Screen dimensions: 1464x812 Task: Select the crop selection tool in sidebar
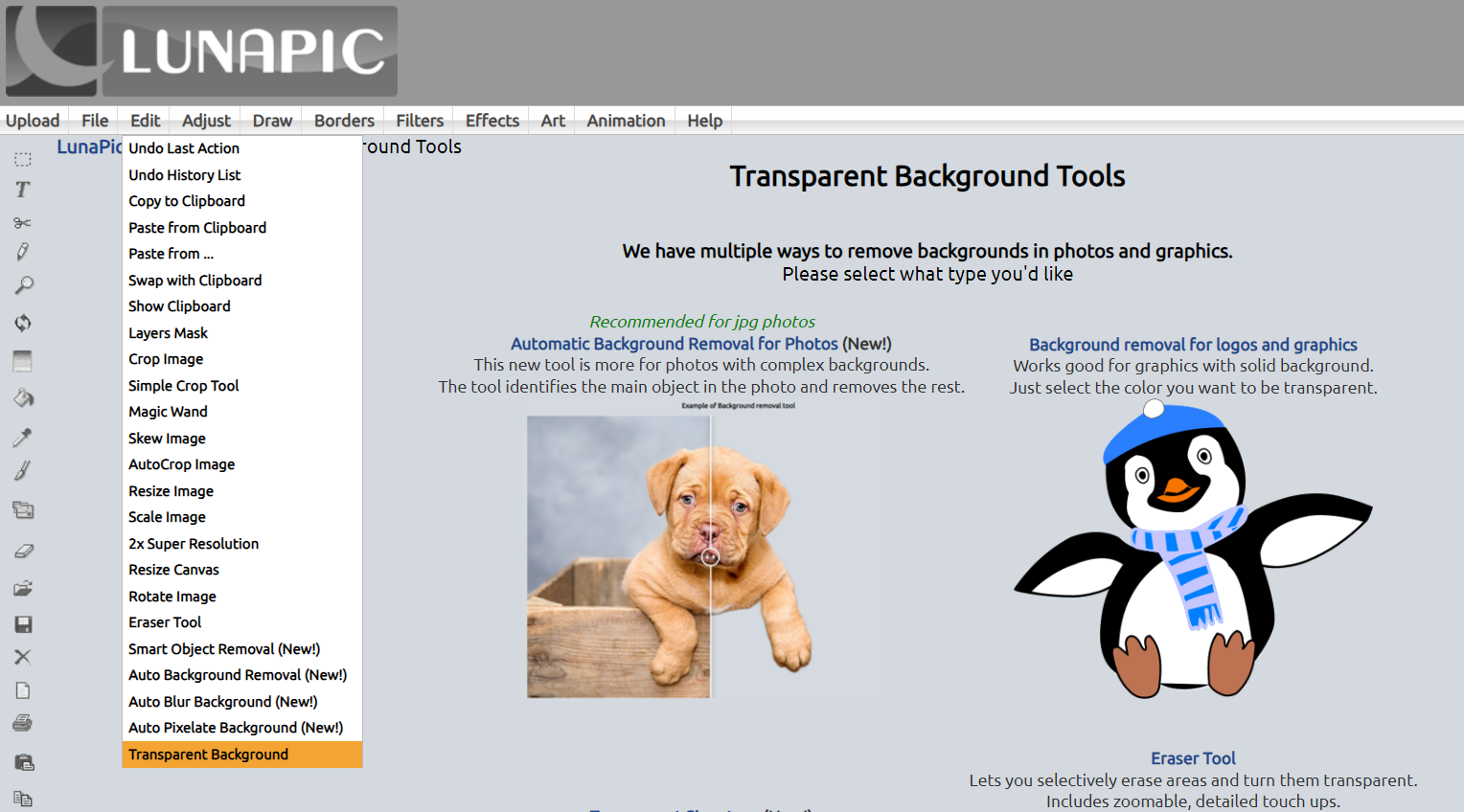23,159
